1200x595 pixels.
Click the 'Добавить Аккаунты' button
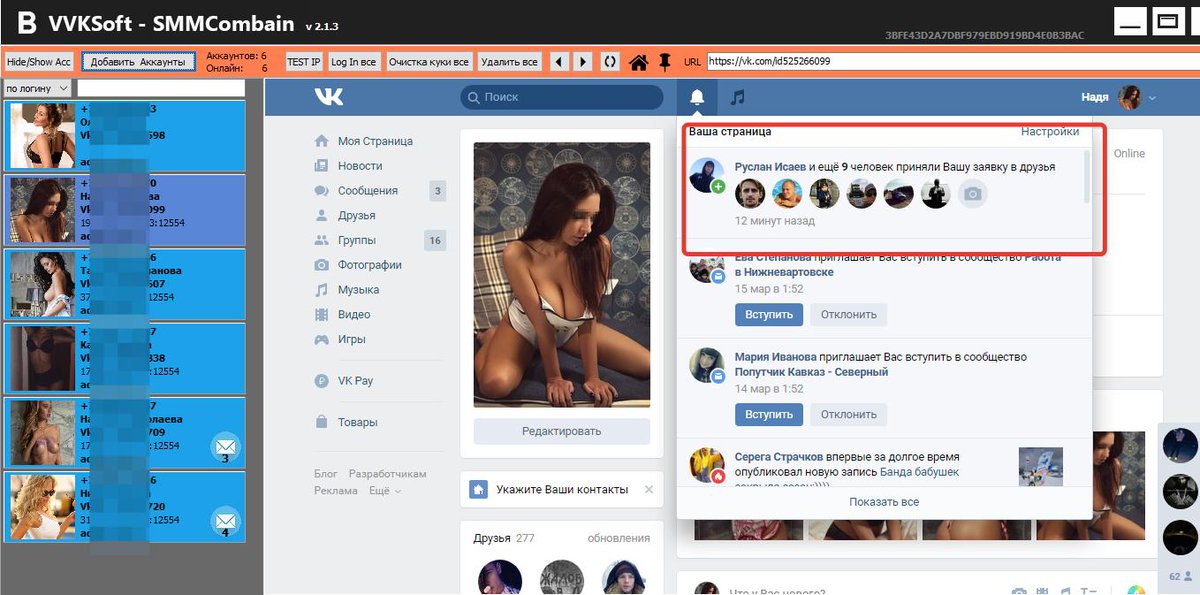[x=138, y=62]
